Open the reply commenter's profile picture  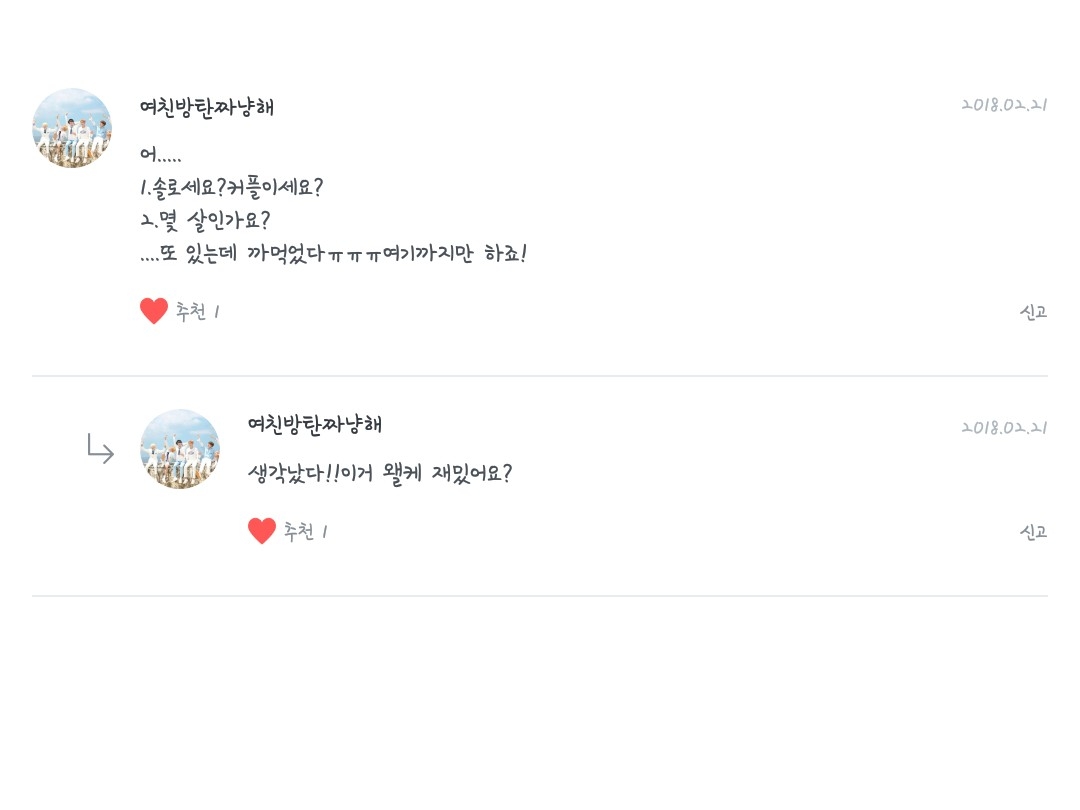pyautogui.click(x=180, y=449)
